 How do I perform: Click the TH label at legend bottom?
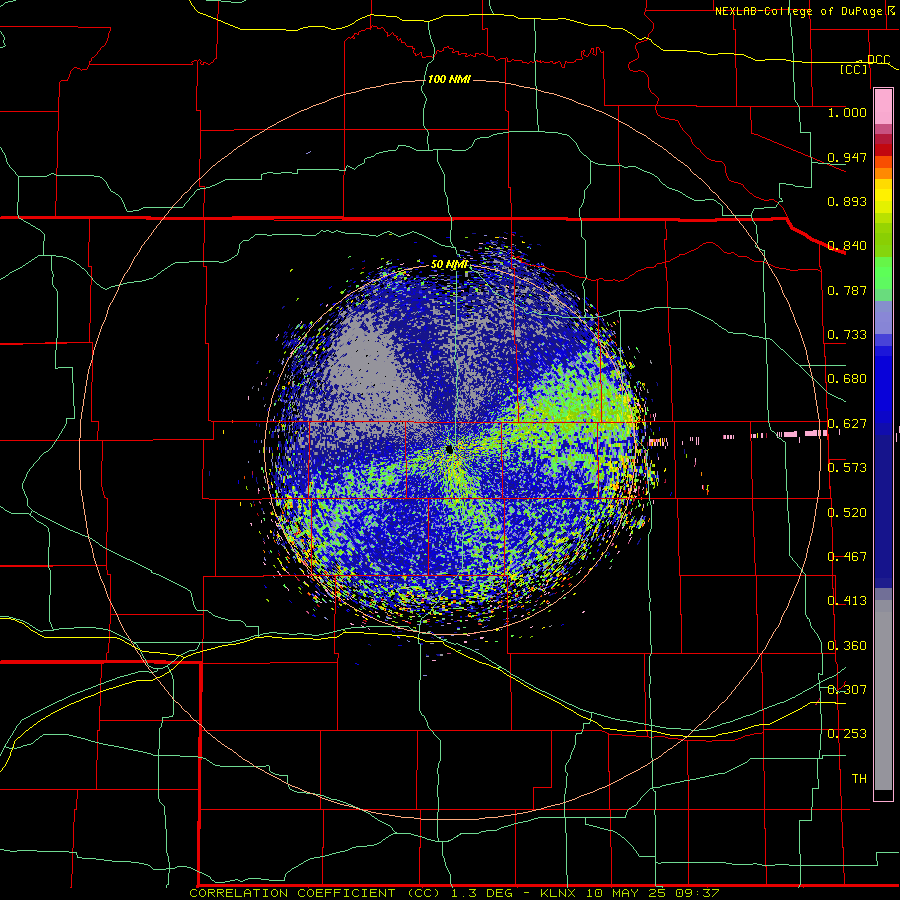click(859, 779)
